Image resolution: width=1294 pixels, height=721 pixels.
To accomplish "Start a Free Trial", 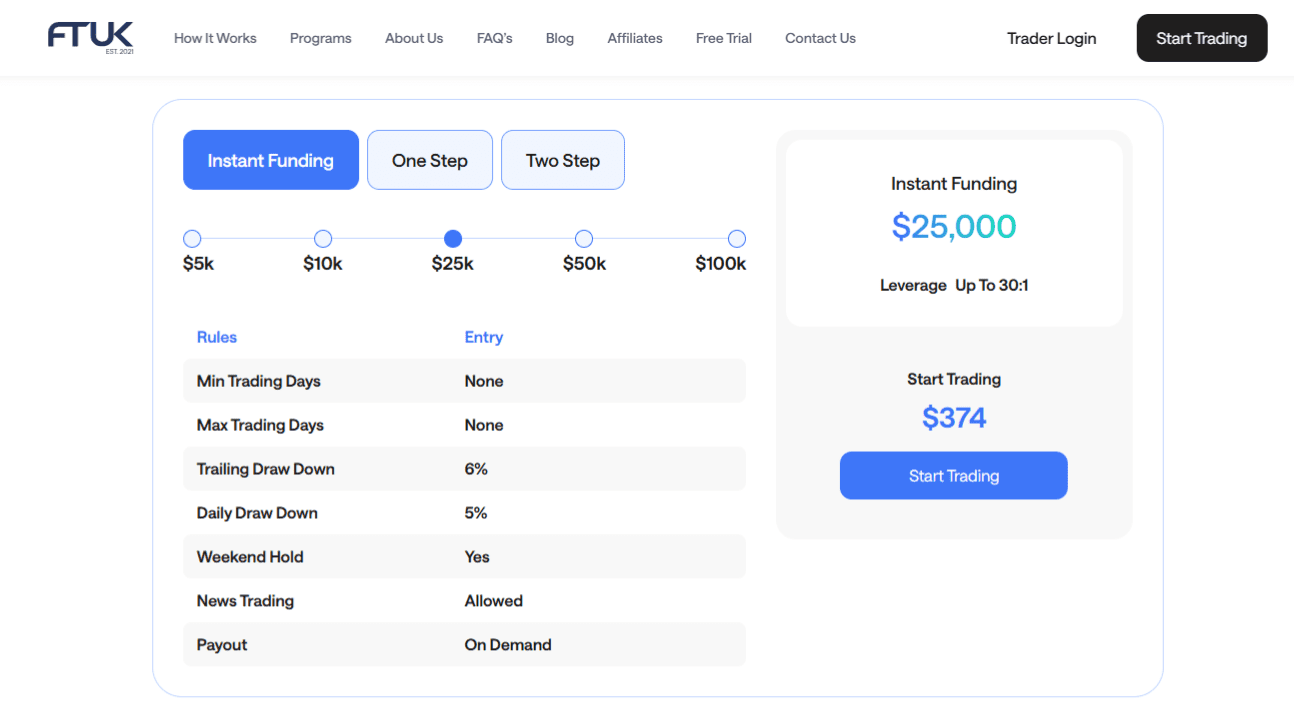I will click(x=723, y=38).
